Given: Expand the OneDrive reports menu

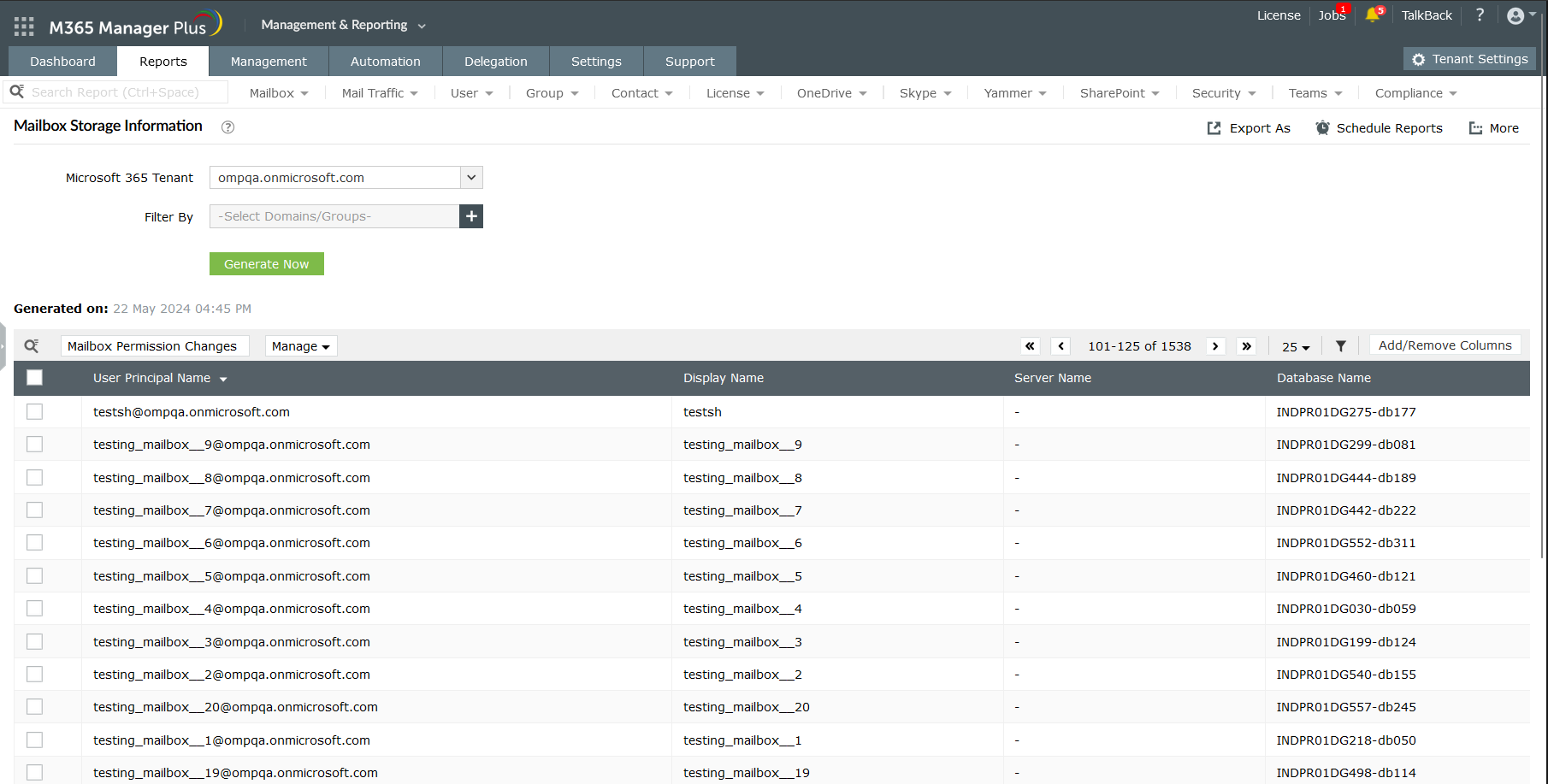Looking at the screenshot, I should 831,93.
